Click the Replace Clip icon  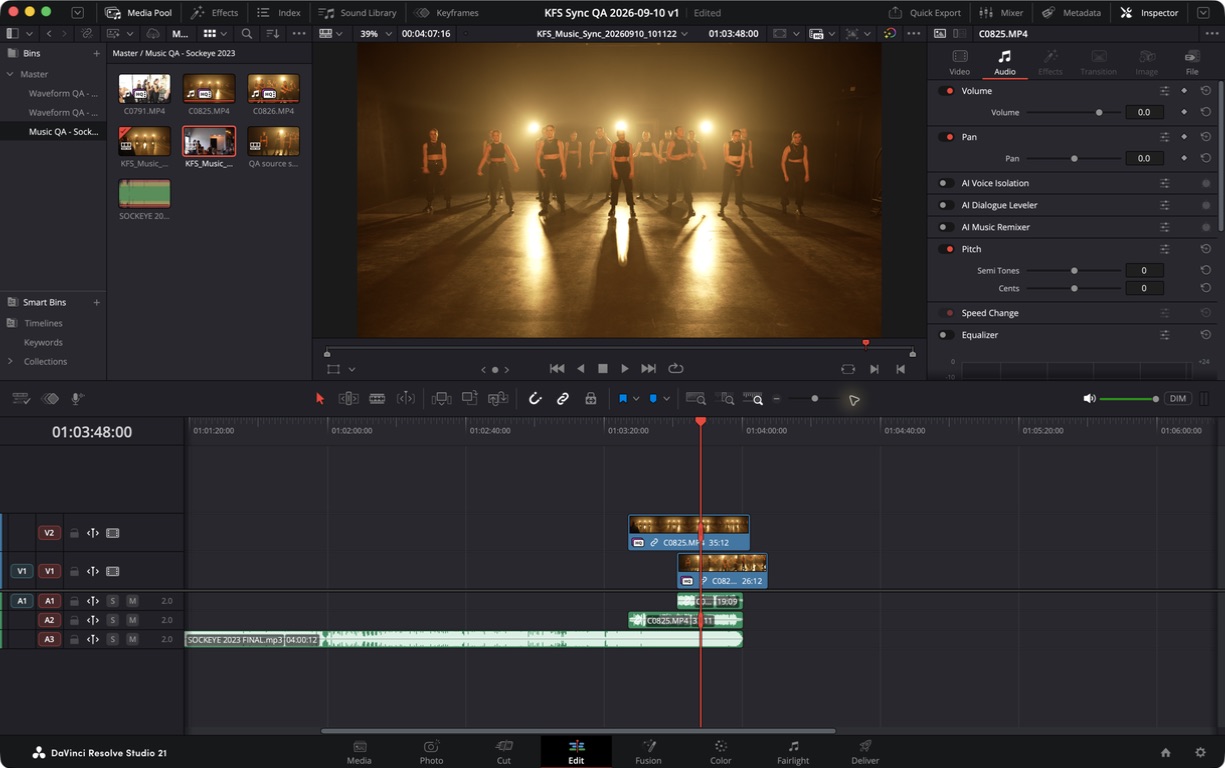coord(498,398)
